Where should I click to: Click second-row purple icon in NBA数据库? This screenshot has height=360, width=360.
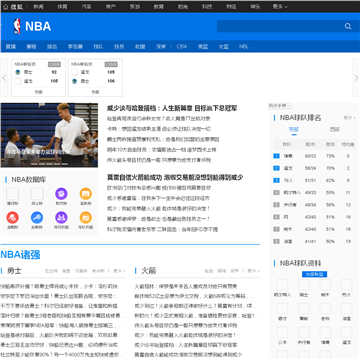tap(61, 218)
